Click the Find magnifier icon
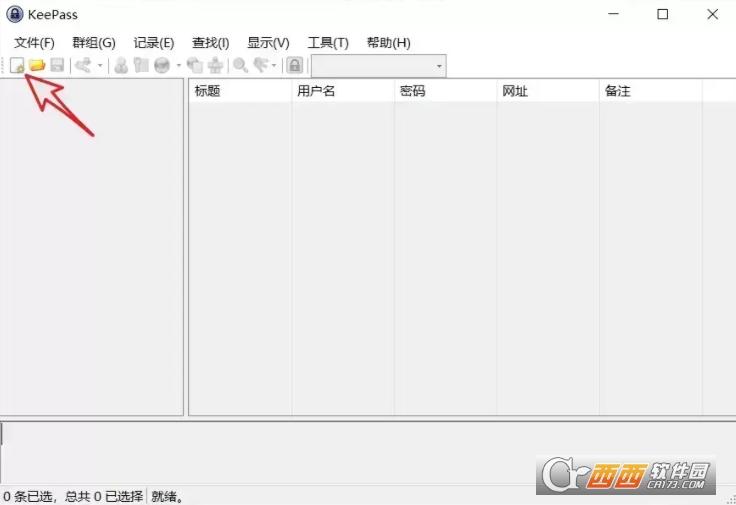 point(240,65)
